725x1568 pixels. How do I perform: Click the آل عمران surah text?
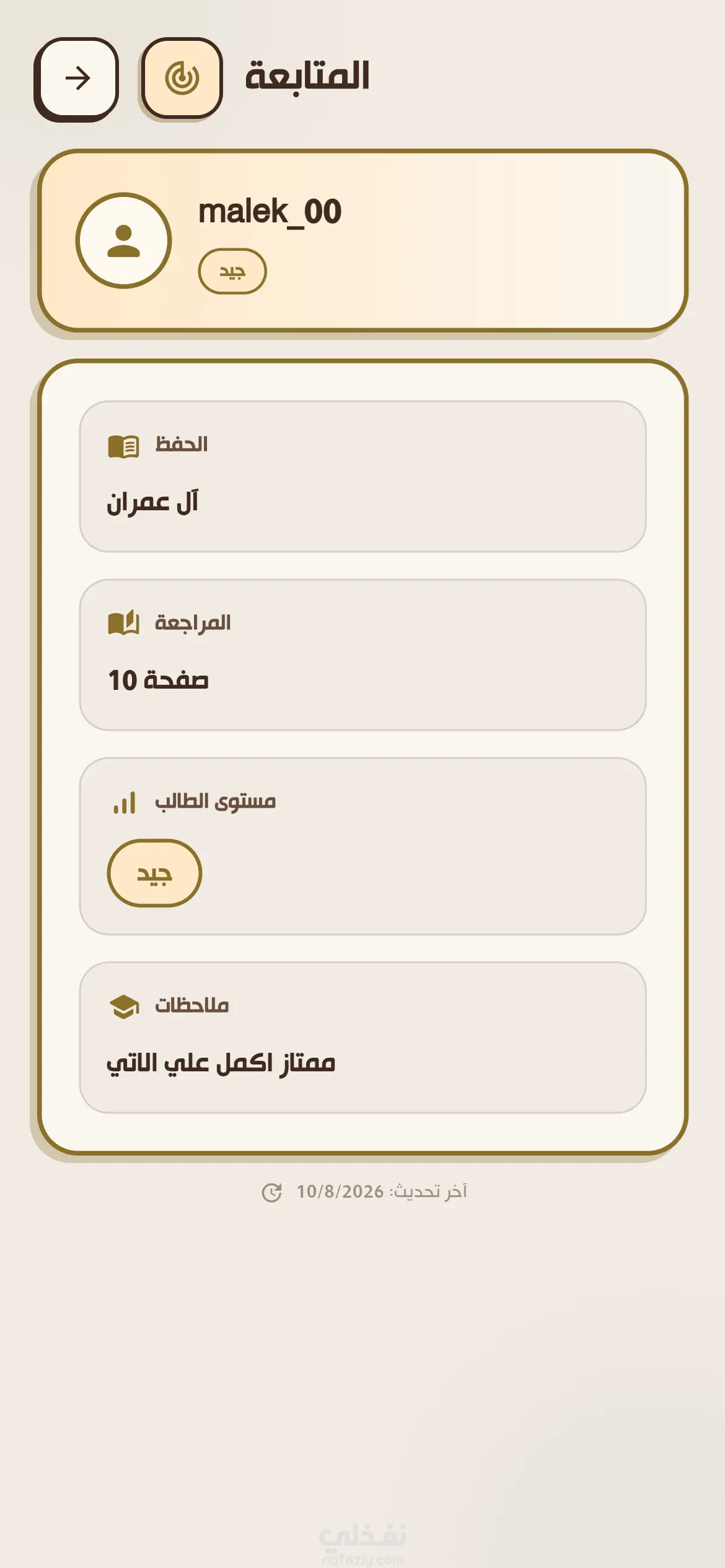[x=152, y=502]
